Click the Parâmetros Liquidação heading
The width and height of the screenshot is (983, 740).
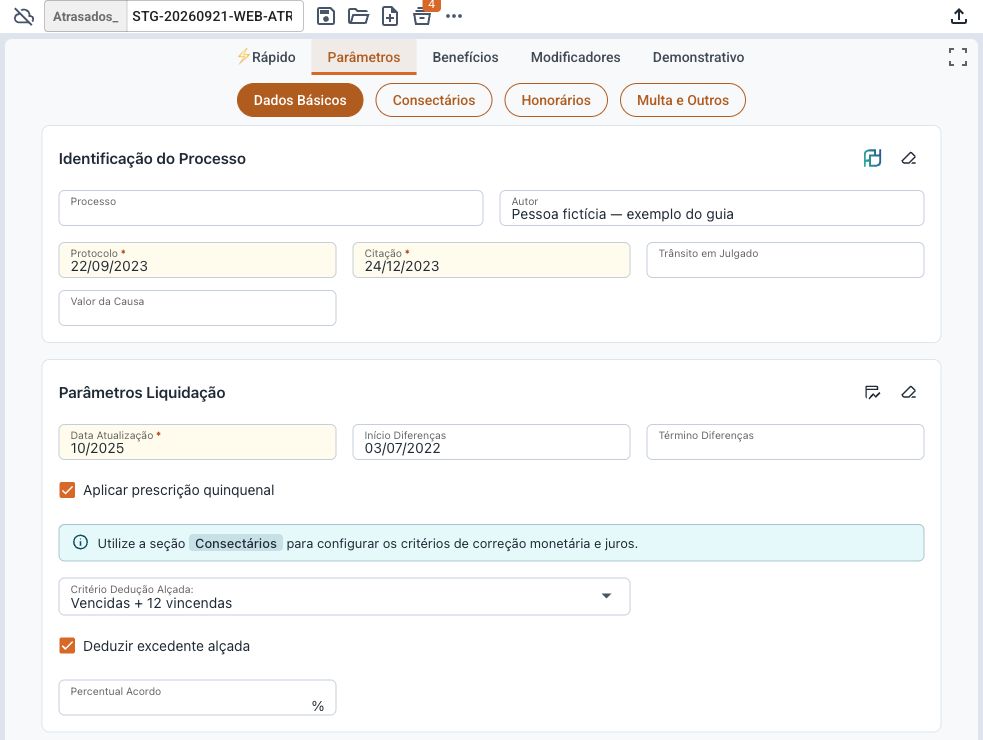[x=142, y=393]
